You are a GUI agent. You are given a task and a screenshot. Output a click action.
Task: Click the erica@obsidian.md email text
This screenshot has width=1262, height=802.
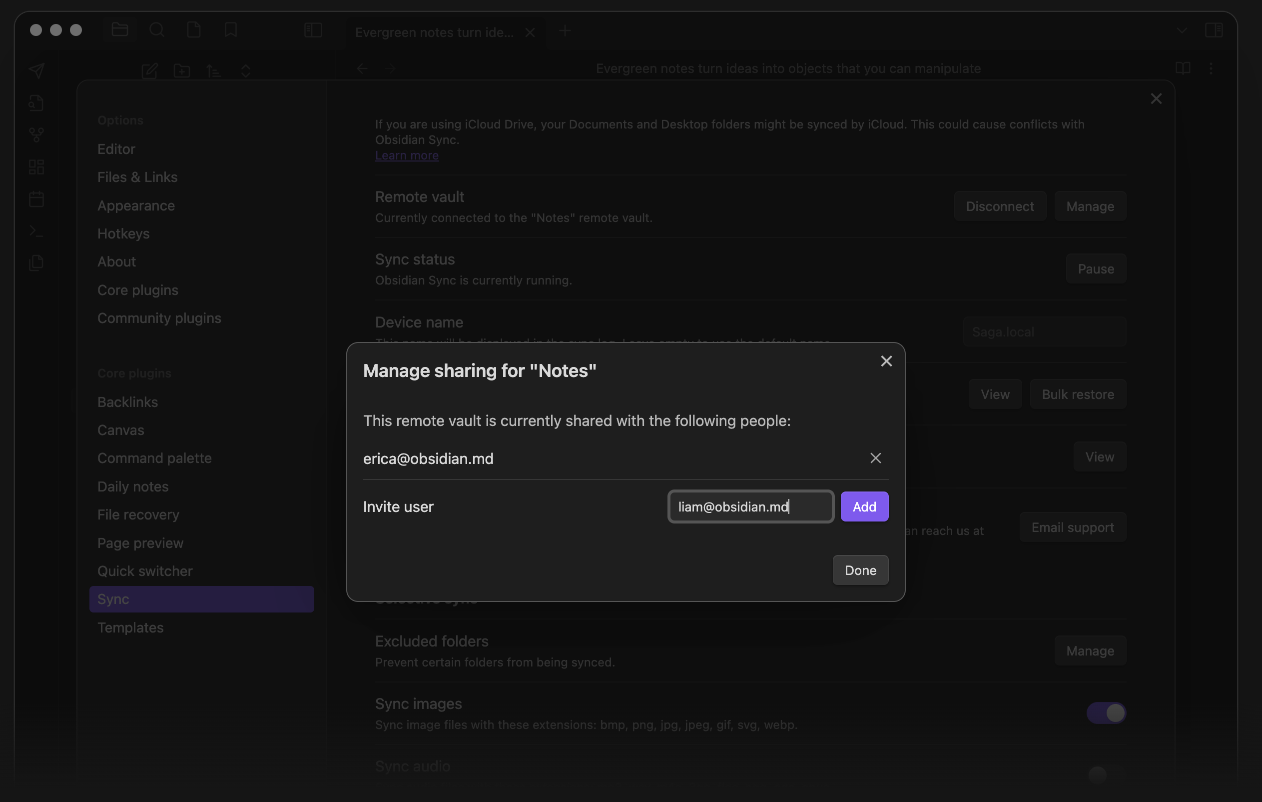pyautogui.click(x=428, y=458)
